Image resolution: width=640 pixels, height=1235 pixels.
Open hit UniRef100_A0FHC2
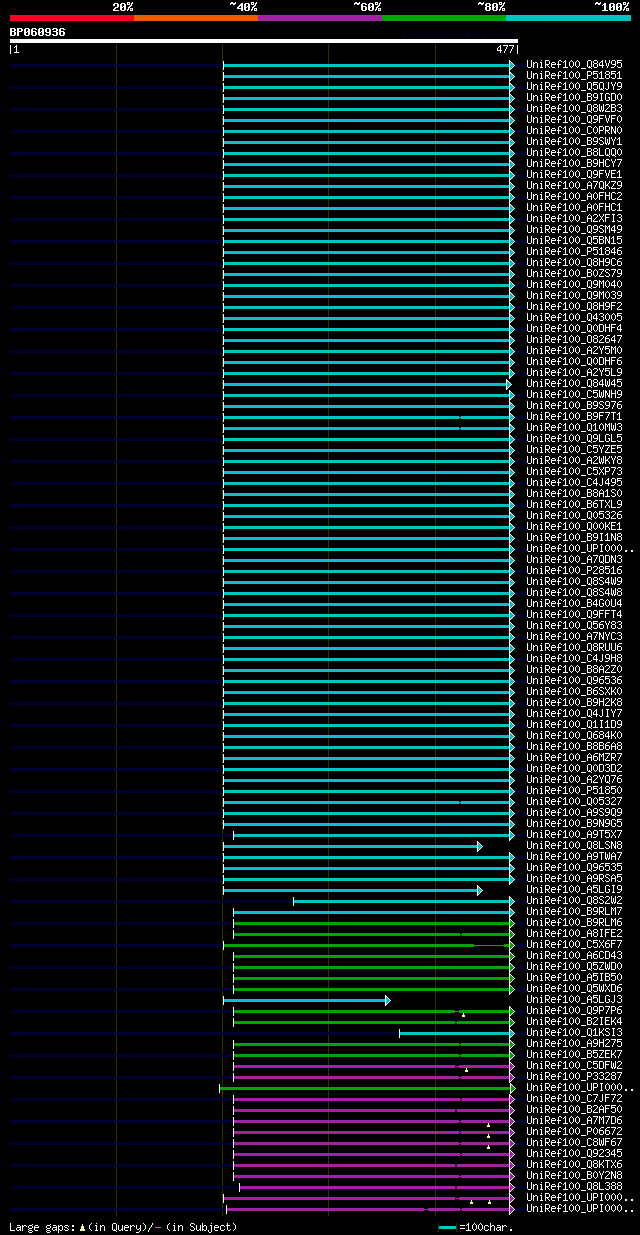pos(574,196)
